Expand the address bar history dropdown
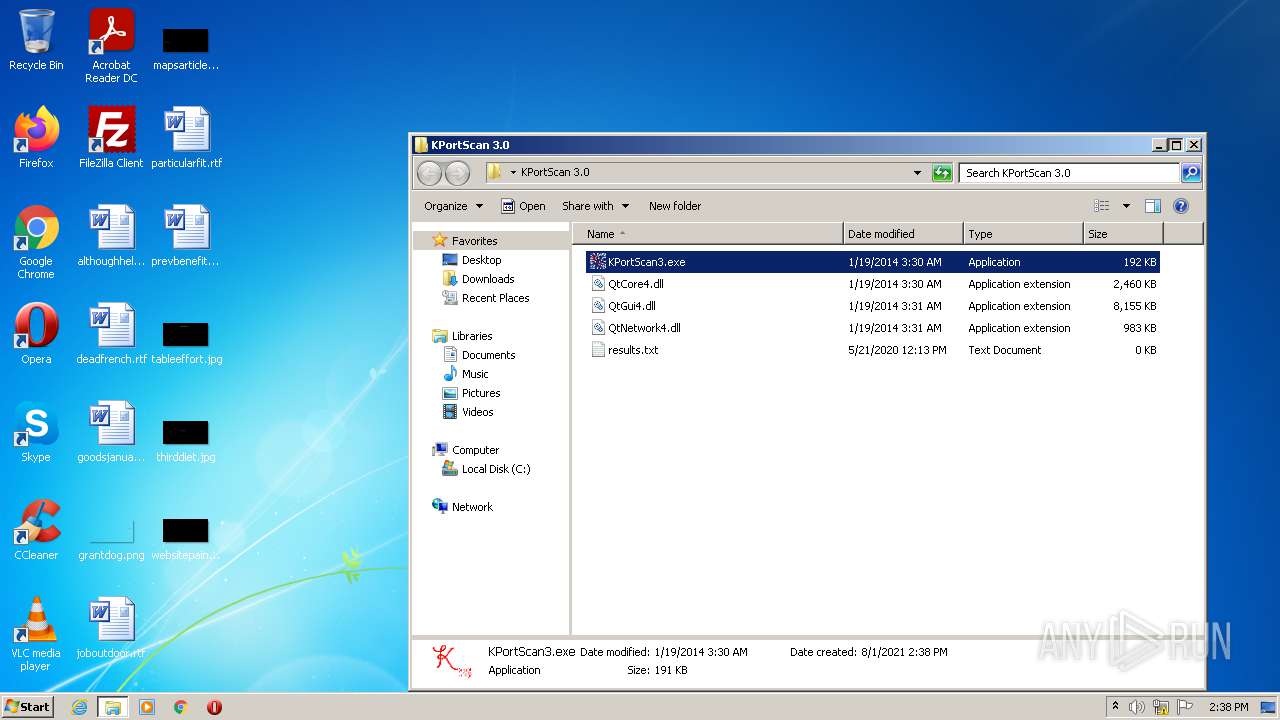This screenshot has width=1280, height=720. (x=917, y=173)
